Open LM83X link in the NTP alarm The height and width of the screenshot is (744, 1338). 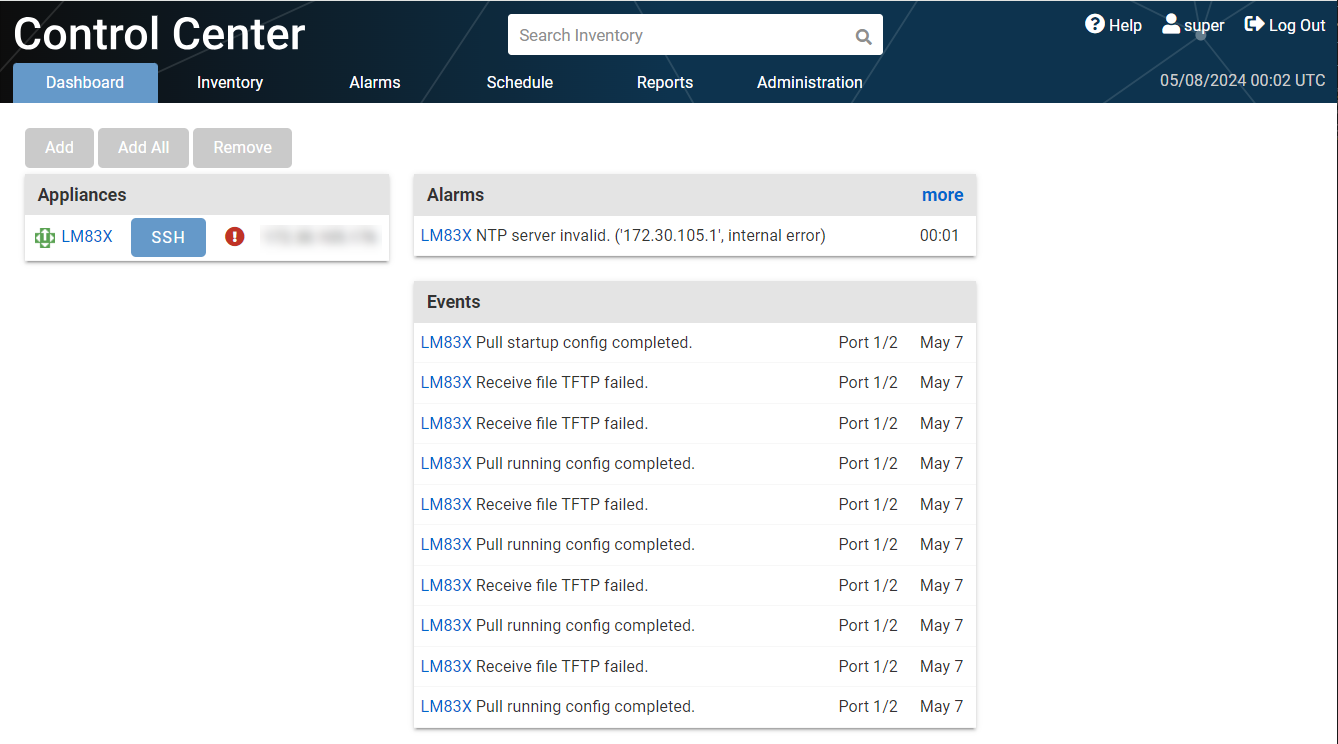pyautogui.click(x=446, y=235)
